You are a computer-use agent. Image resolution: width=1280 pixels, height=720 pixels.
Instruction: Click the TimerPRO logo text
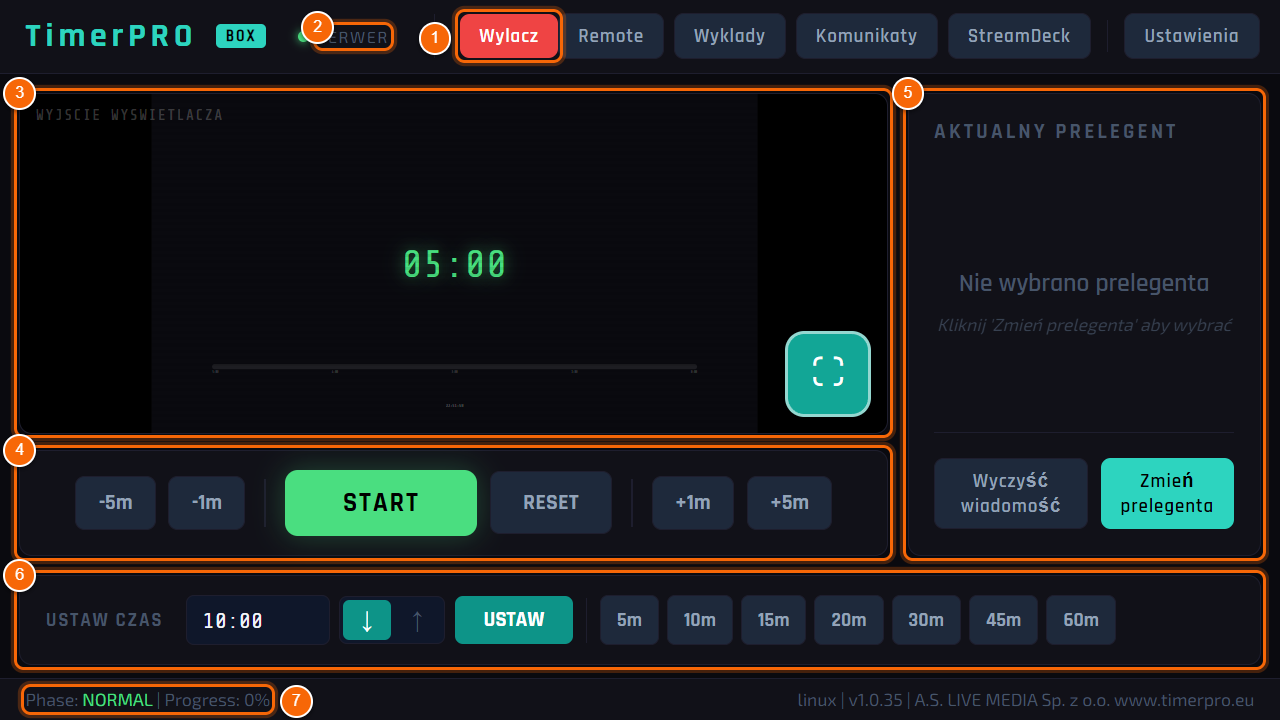tap(109, 36)
